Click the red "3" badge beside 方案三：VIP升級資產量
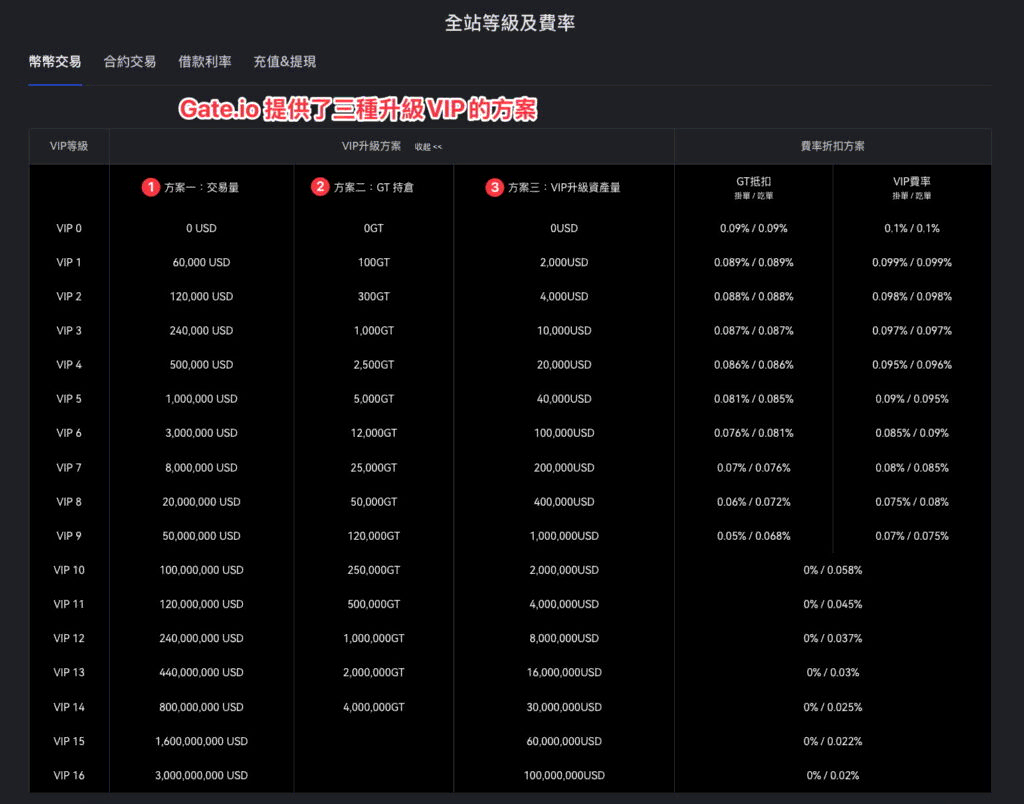The height and width of the screenshot is (804, 1024). click(494, 187)
